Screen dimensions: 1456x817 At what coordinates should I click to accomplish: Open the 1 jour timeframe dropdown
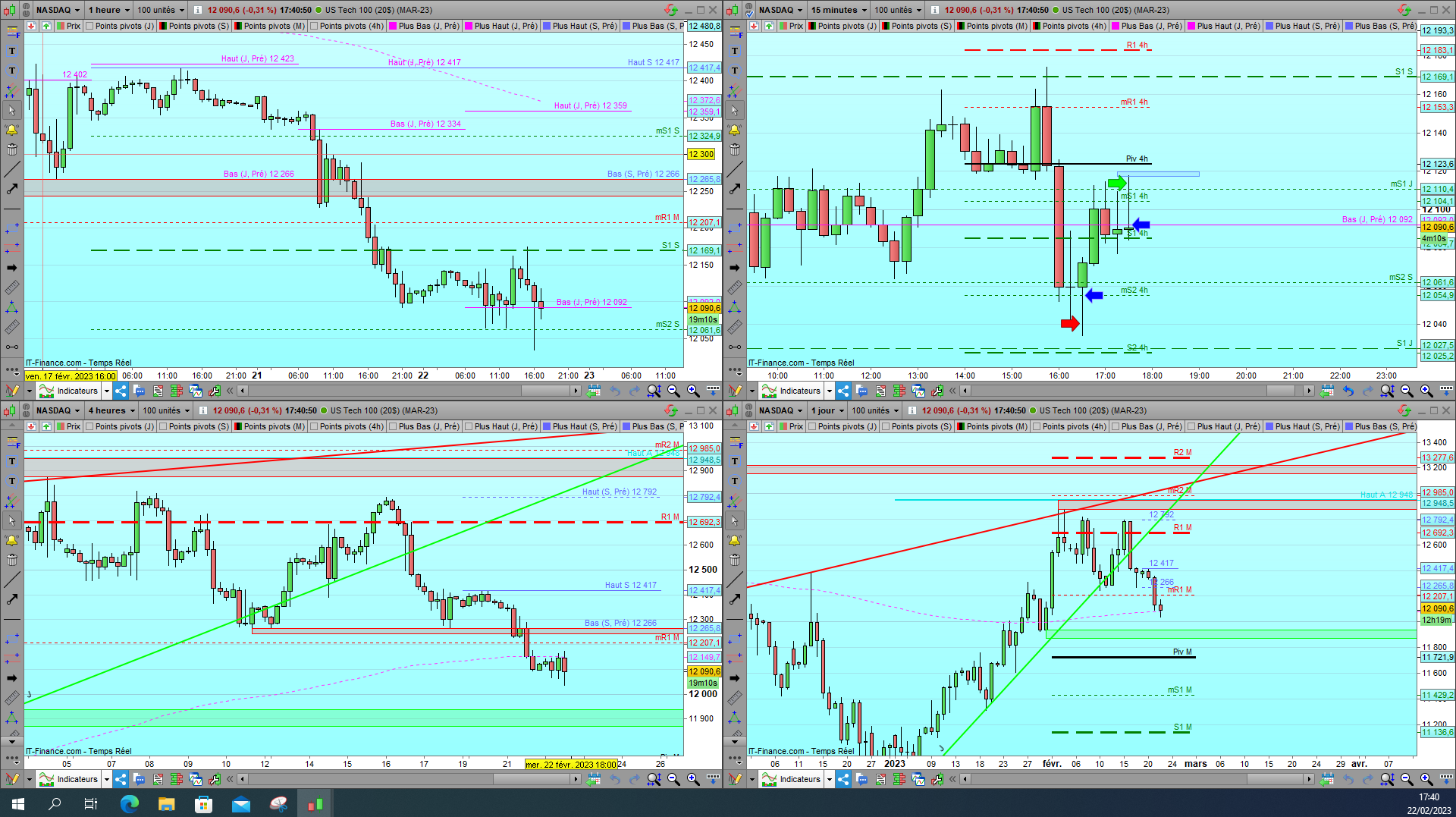827,410
